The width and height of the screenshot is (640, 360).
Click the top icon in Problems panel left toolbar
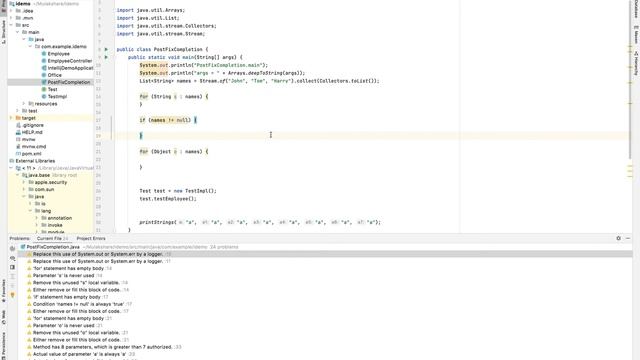(x=13, y=249)
